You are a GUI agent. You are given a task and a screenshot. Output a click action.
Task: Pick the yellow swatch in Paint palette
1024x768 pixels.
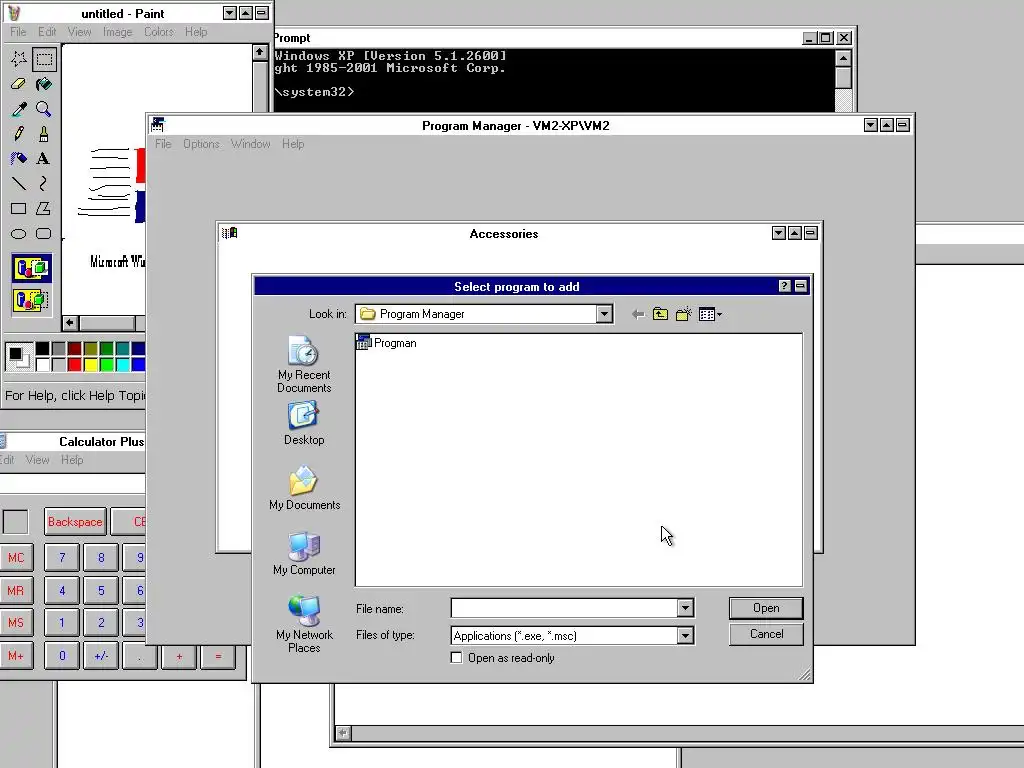click(91, 364)
